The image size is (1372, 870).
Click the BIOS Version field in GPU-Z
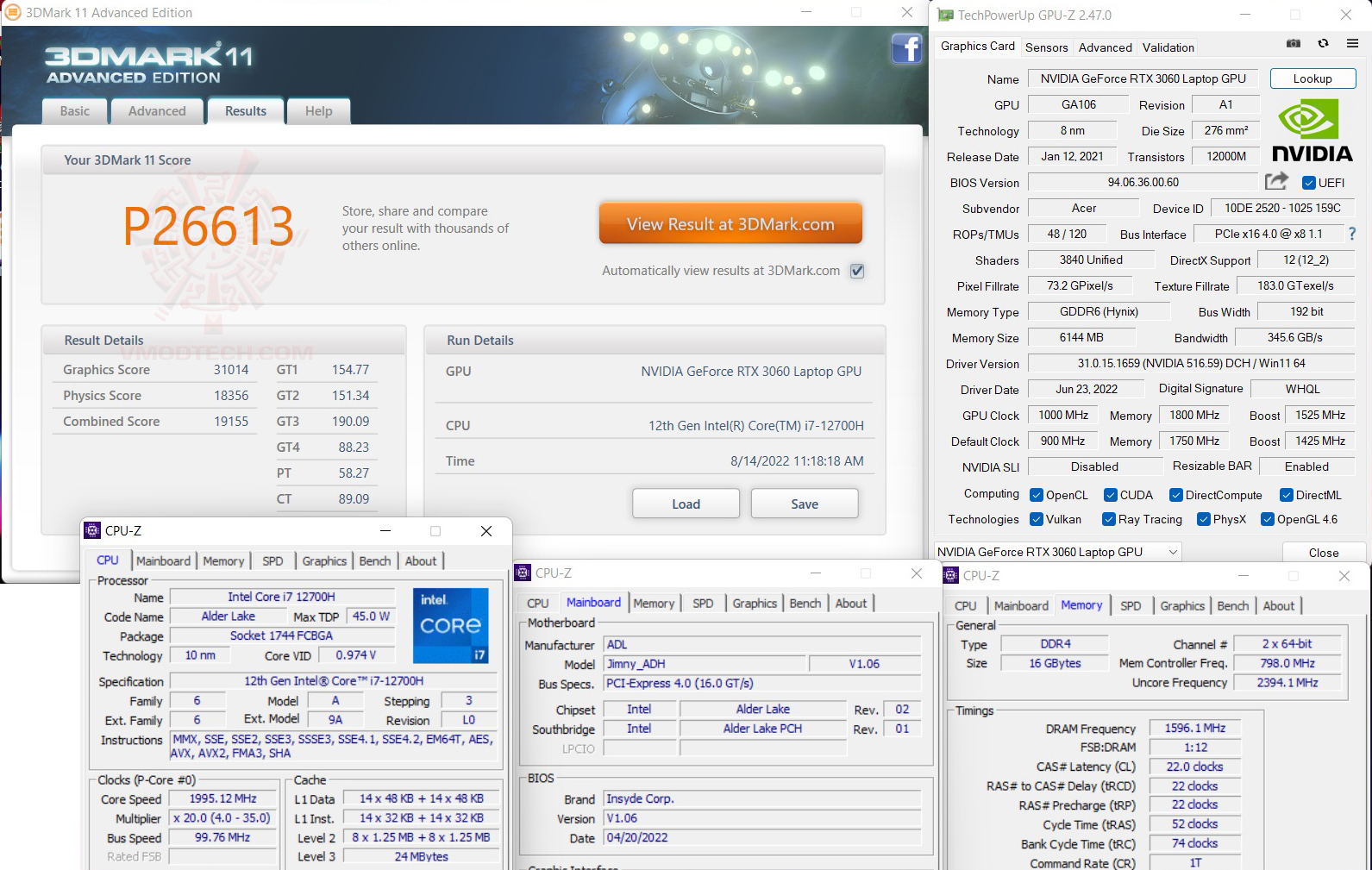click(1143, 182)
